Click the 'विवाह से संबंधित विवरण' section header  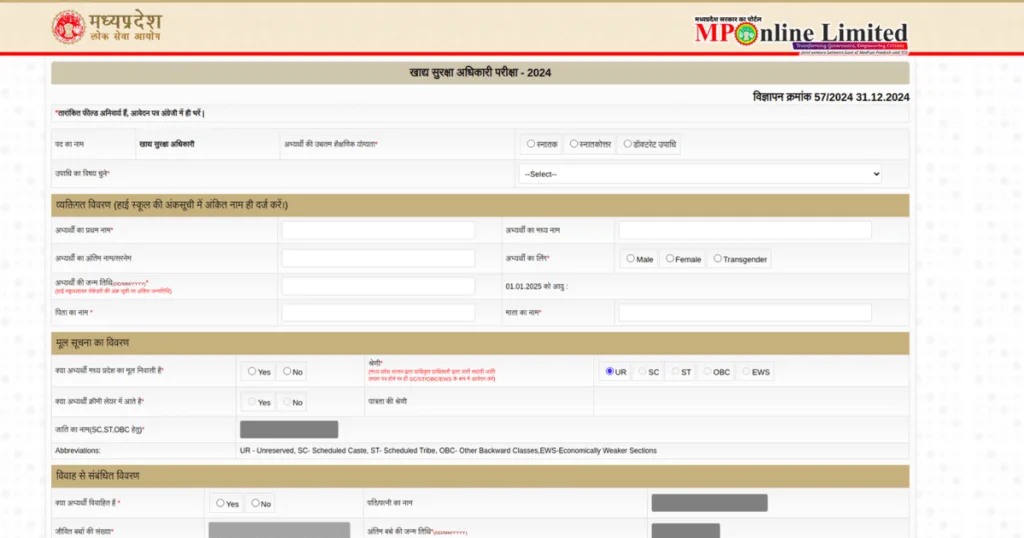click(480, 476)
